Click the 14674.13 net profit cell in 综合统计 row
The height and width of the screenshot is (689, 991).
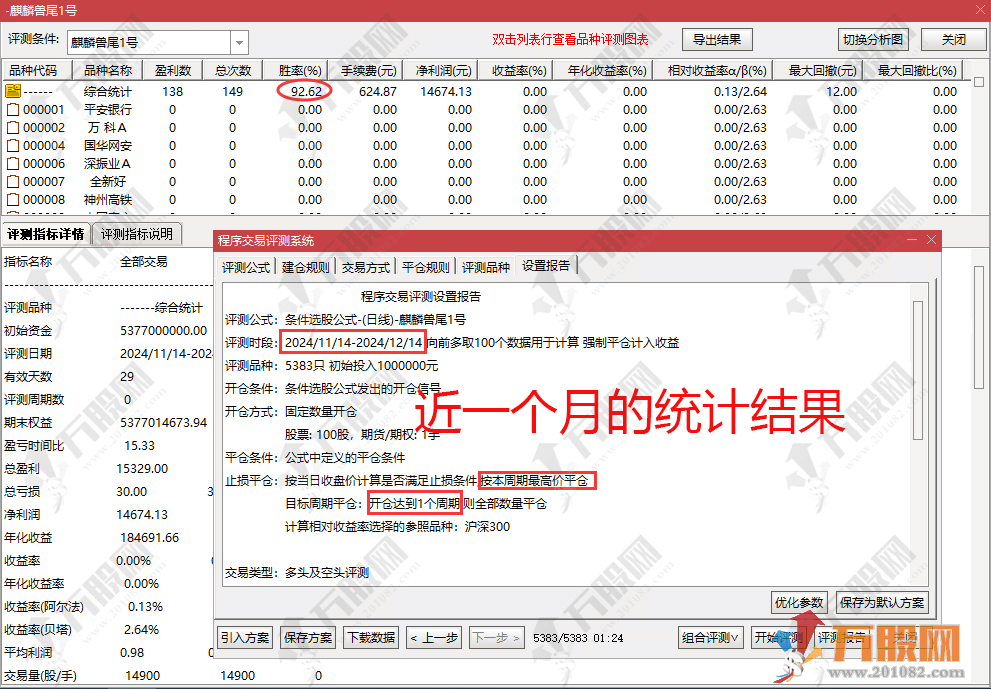(446, 91)
